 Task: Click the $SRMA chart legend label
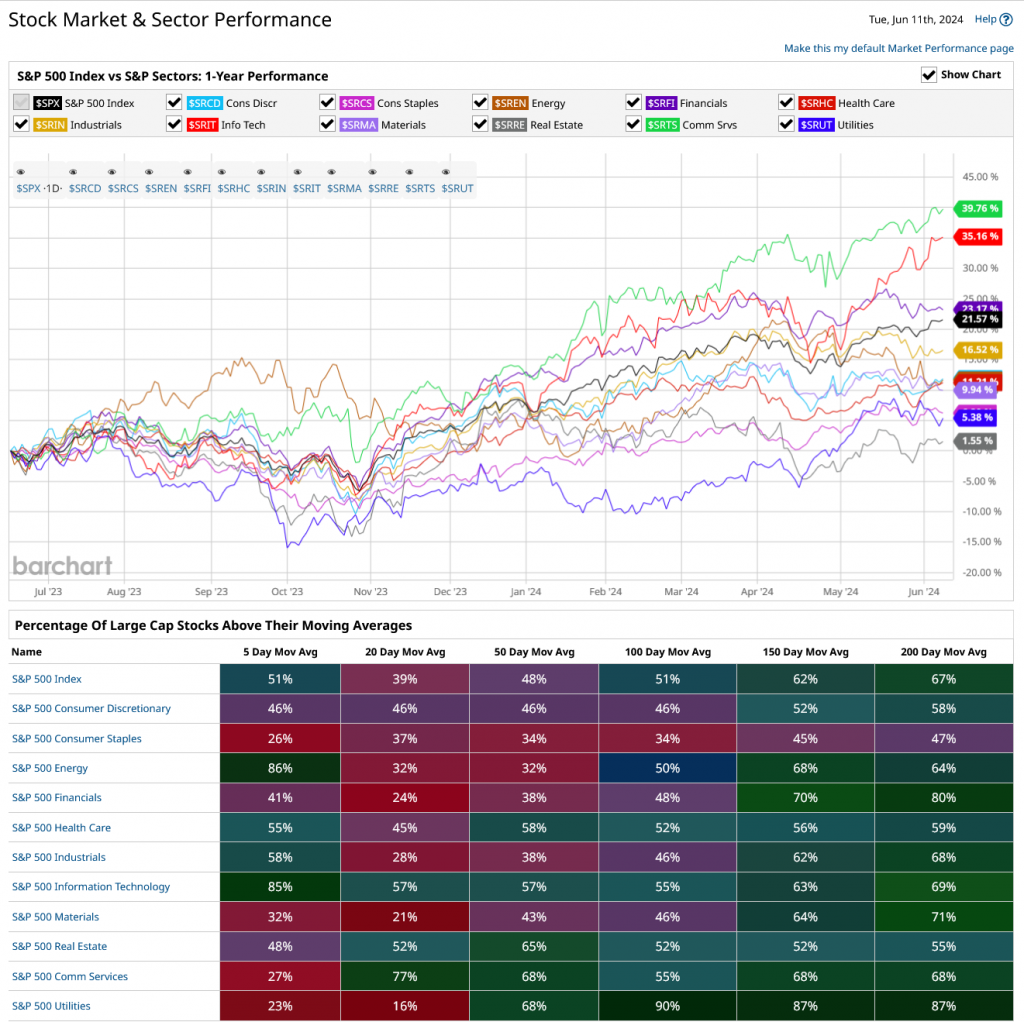pyautogui.click(x=344, y=188)
